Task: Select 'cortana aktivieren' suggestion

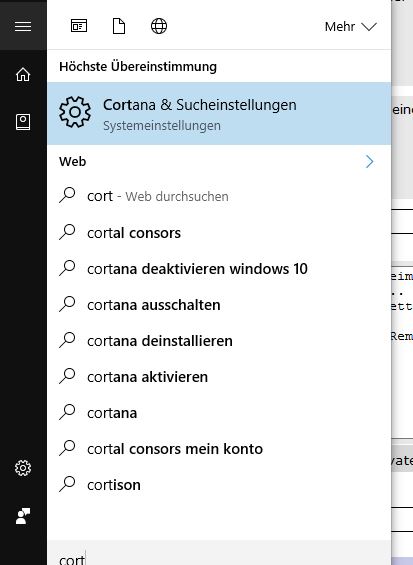Action: point(219,377)
